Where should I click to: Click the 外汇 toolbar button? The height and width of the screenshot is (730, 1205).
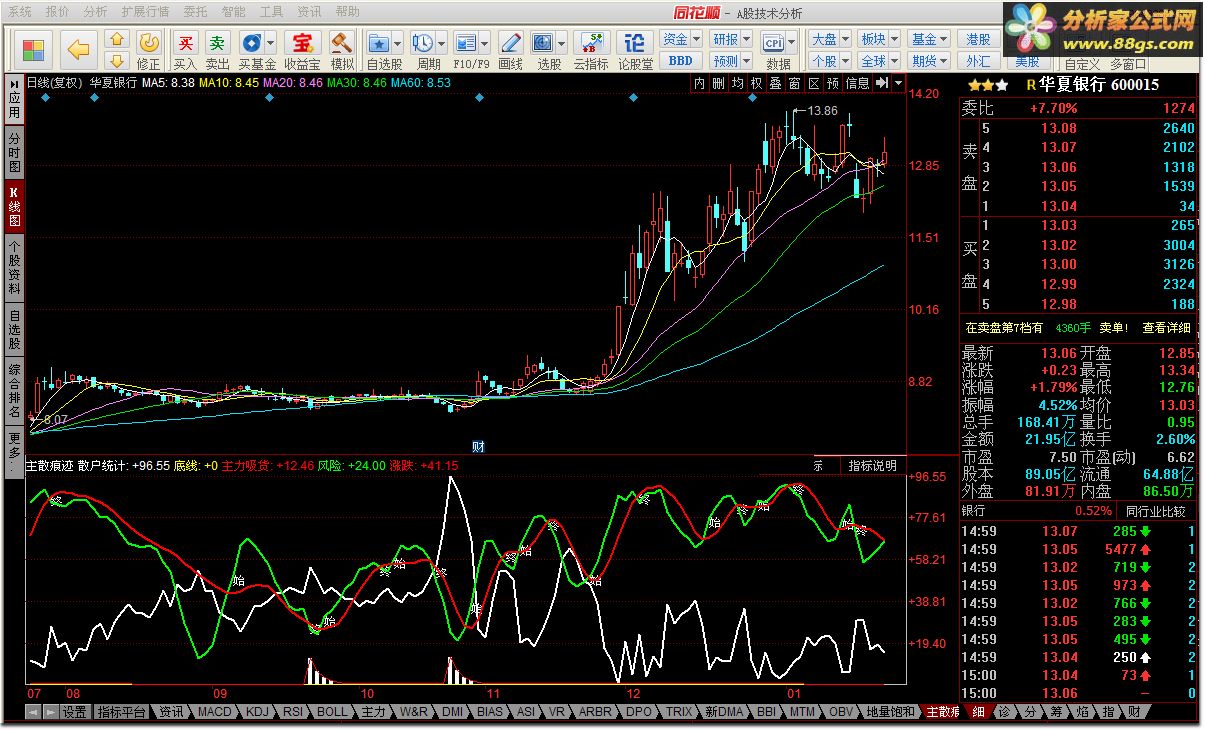coord(977,61)
